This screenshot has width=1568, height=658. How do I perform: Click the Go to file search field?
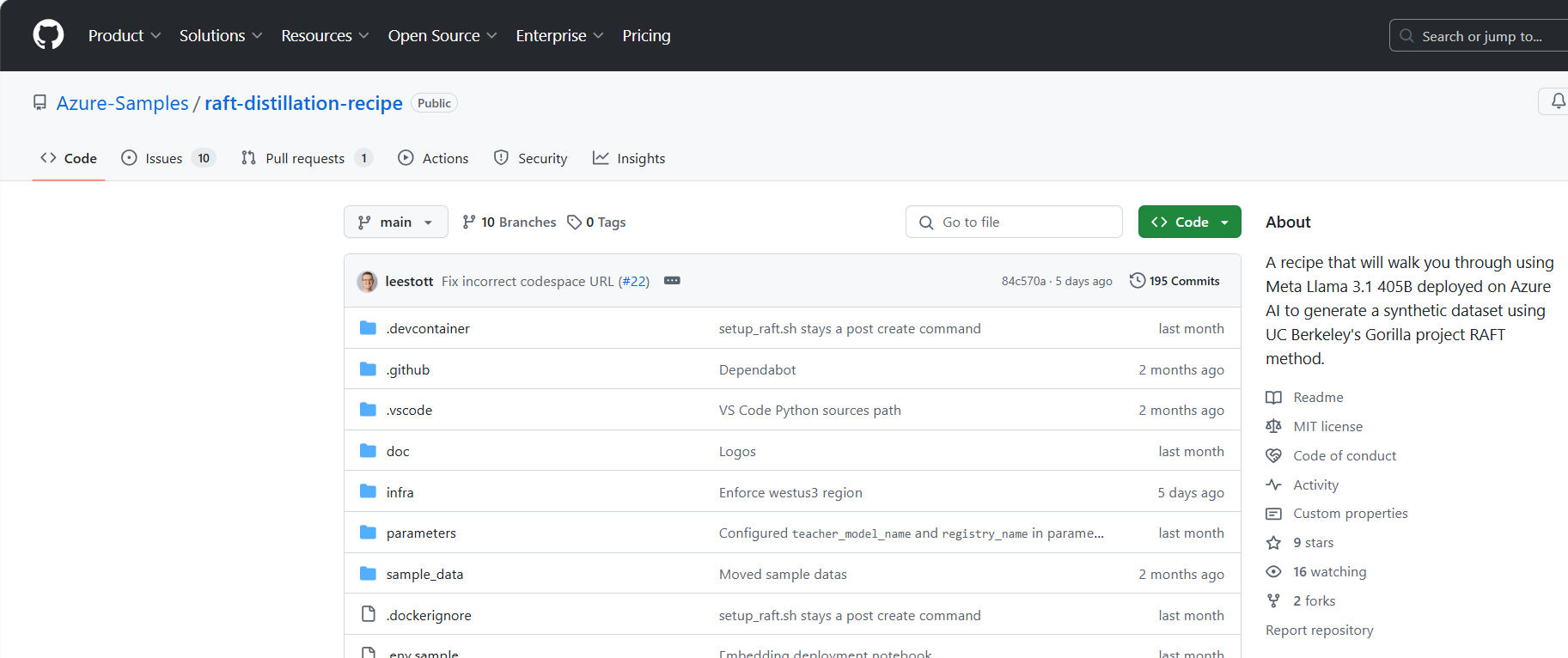coord(1014,222)
